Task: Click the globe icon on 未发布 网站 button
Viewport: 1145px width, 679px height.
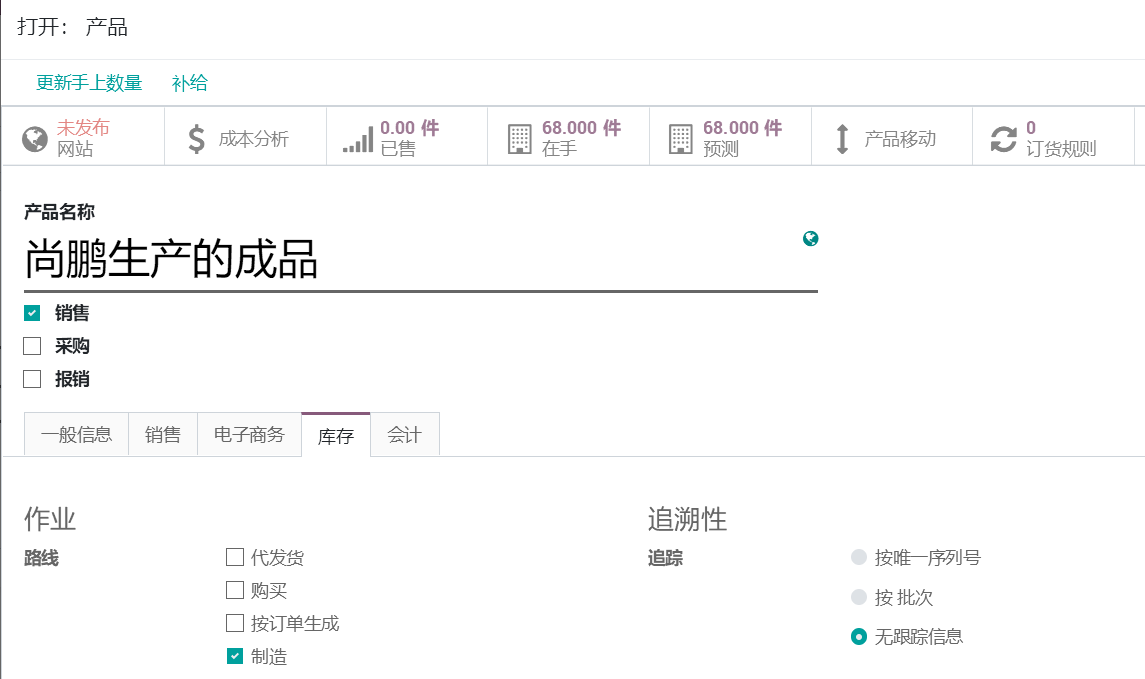Action: [34, 139]
